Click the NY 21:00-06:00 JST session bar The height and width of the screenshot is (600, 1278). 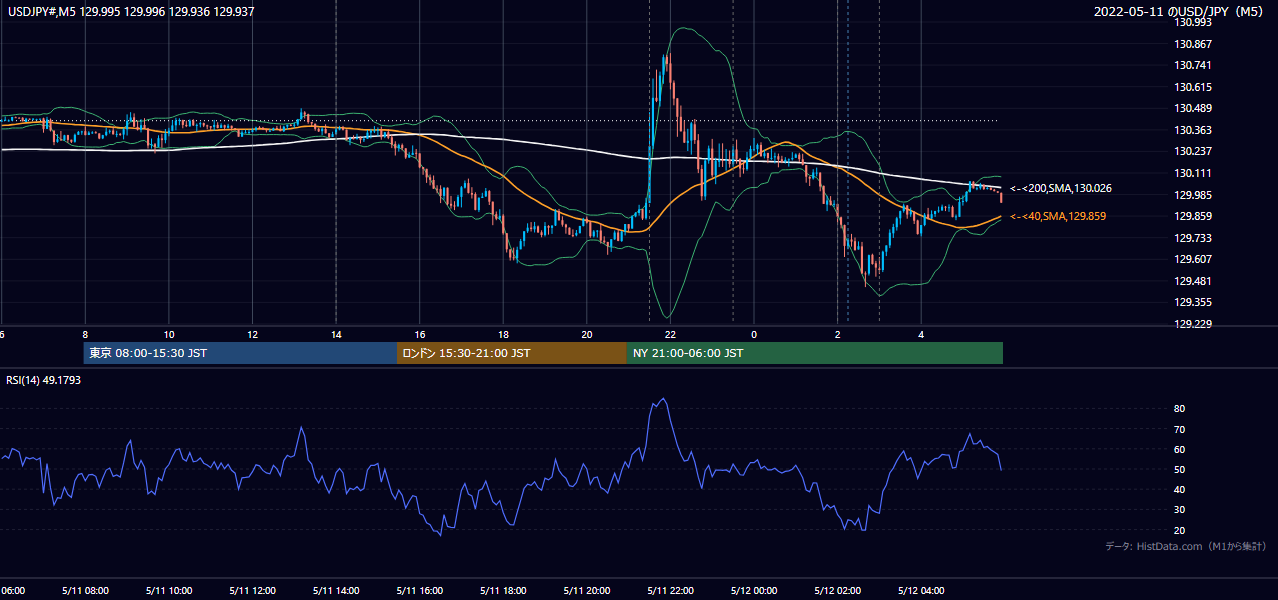[x=815, y=353]
